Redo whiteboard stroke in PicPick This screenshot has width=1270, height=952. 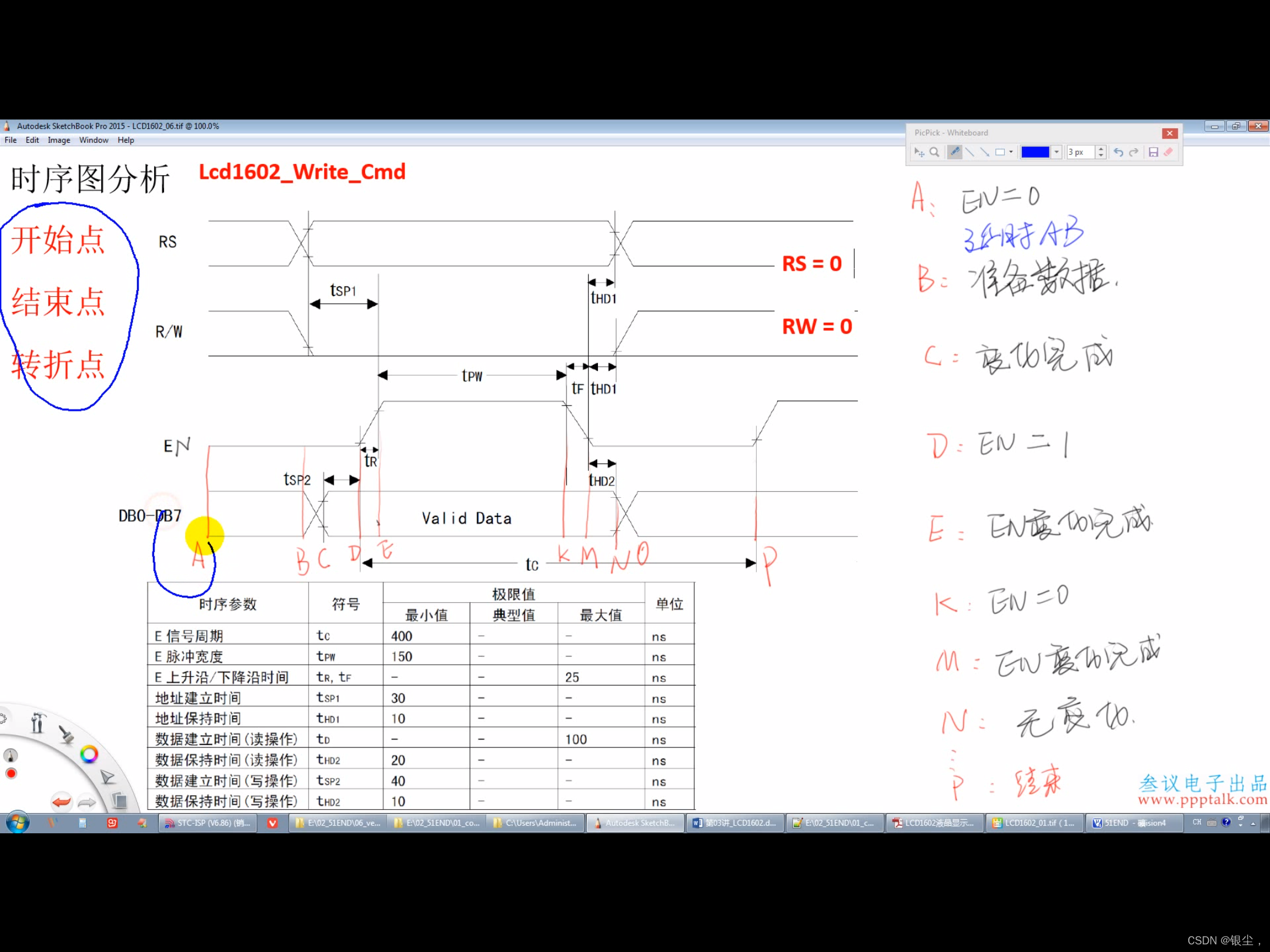[1134, 152]
